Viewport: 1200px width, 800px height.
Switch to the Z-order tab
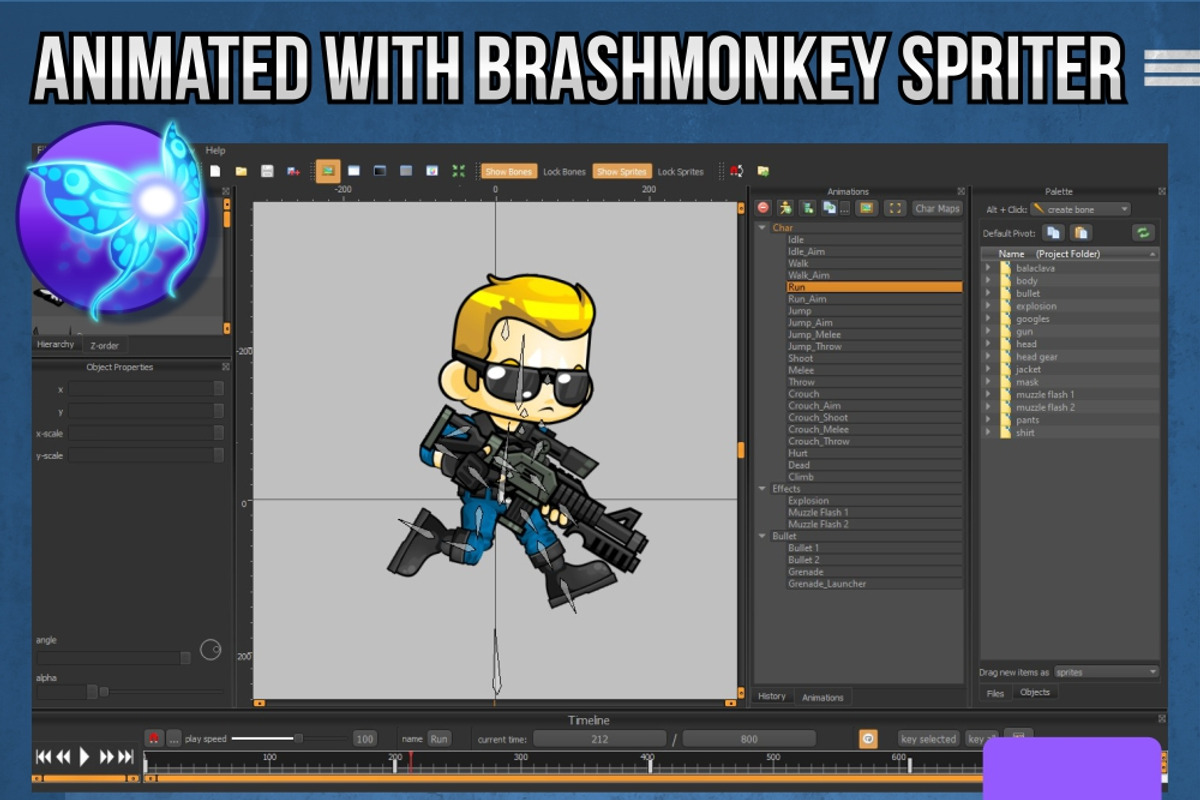coord(104,344)
